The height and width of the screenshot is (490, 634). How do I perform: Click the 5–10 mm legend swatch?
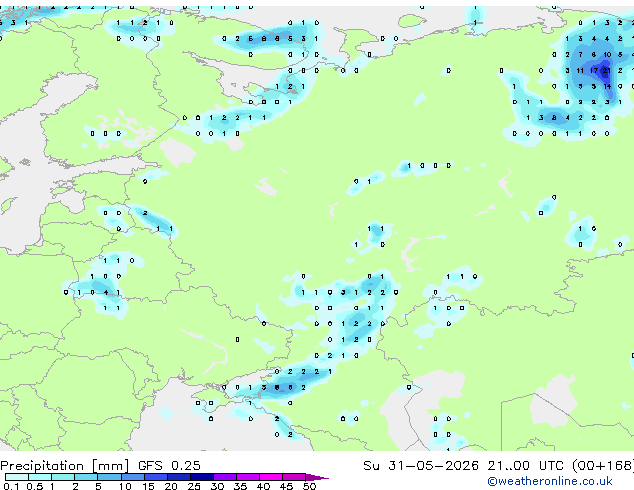point(109,477)
